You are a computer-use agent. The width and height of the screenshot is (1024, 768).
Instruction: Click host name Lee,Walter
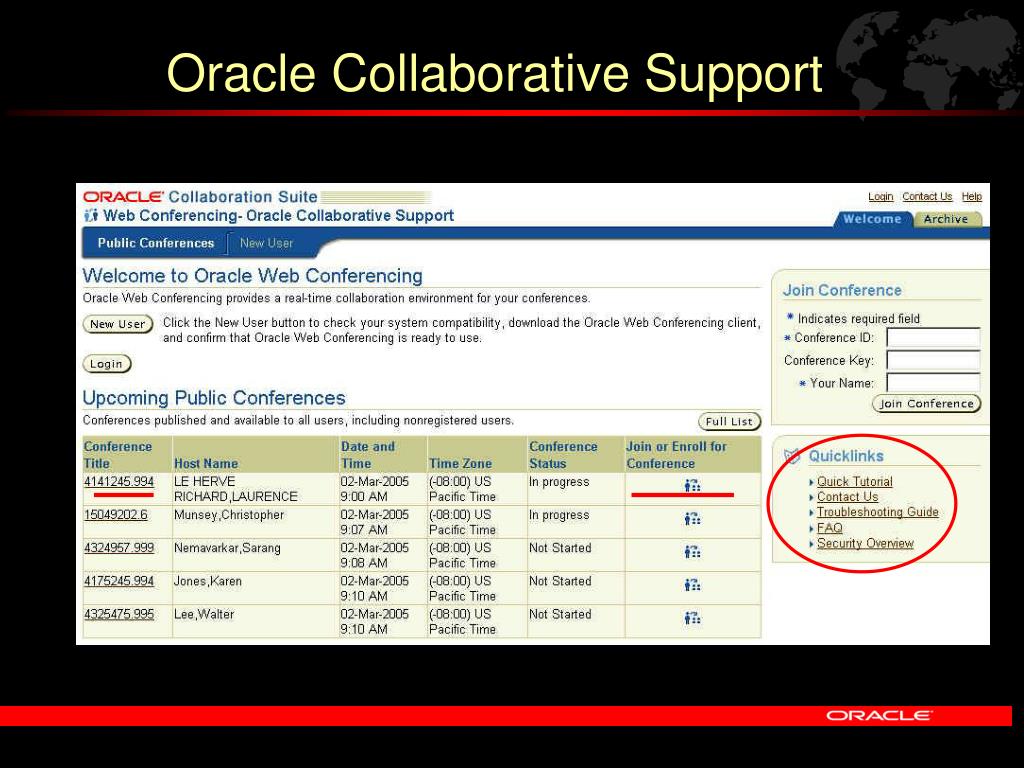pos(204,615)
